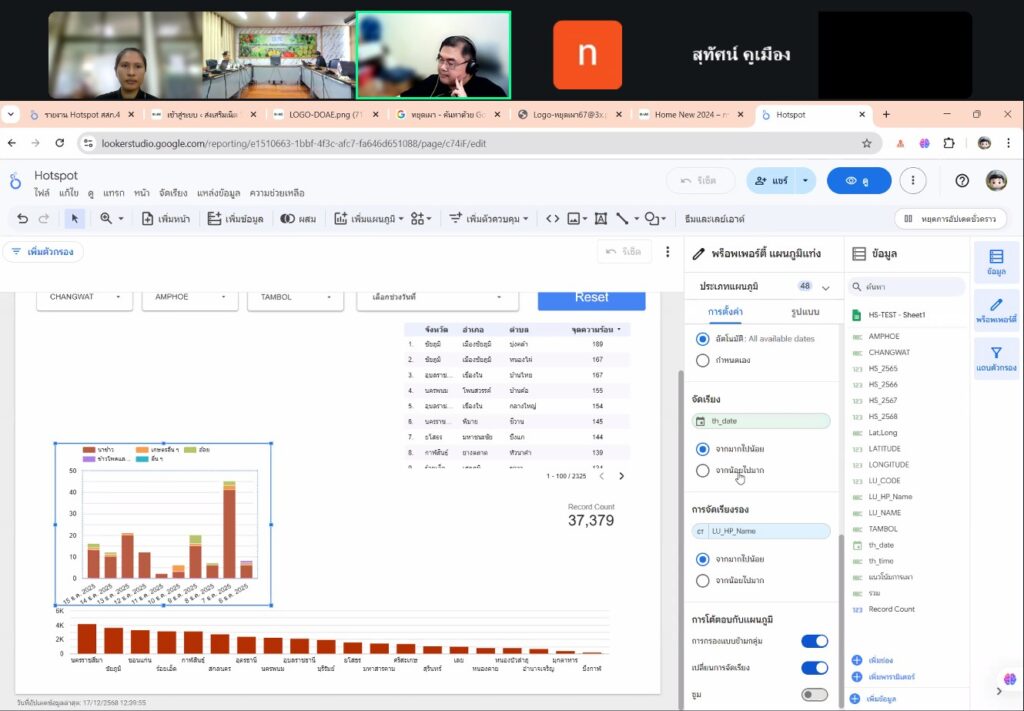This screenshot has width=1024, height=711.
Task: Click the blue Reset button
Action: (x=591, y=297)
